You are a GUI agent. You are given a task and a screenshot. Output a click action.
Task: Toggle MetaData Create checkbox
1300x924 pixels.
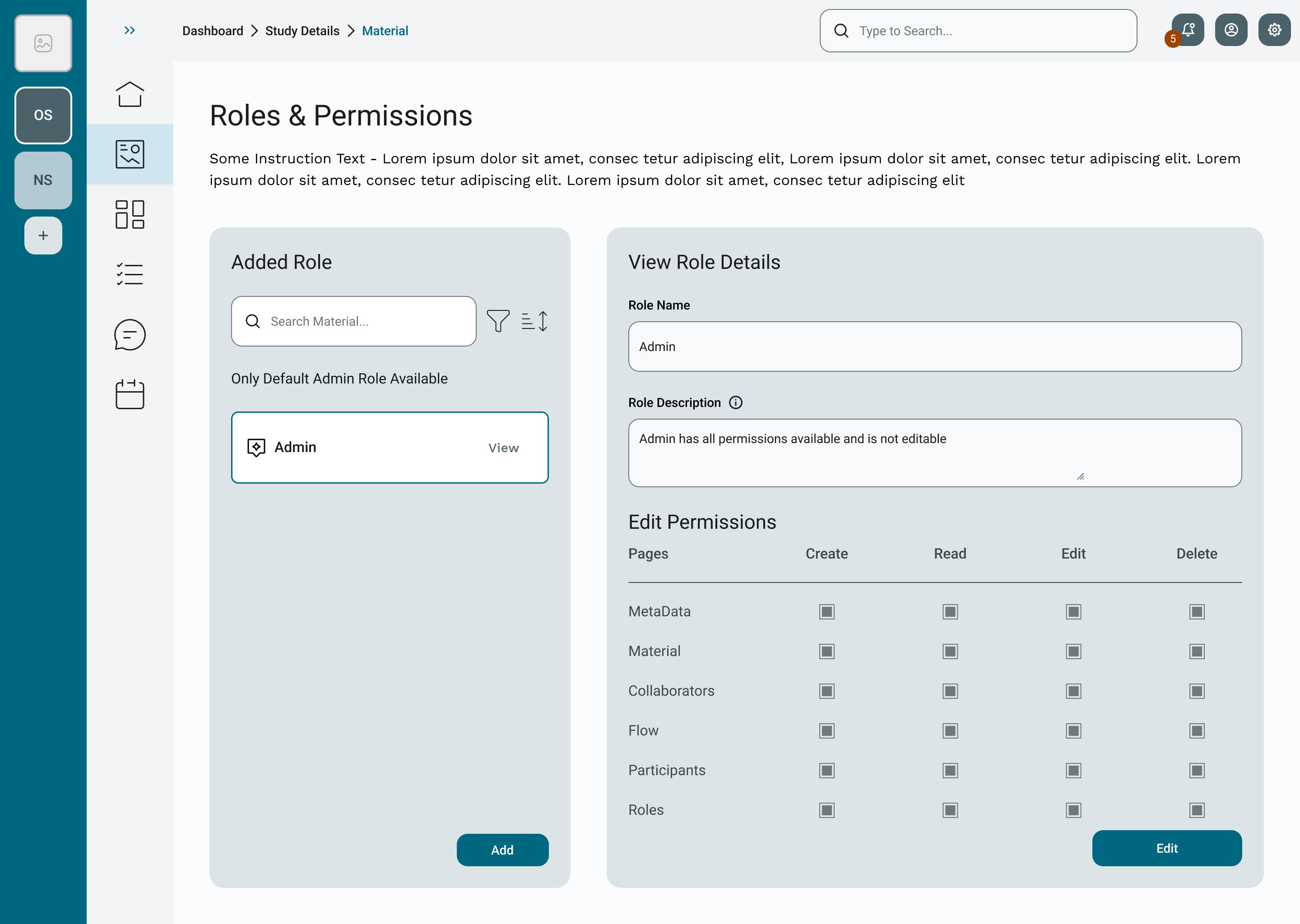827,612
